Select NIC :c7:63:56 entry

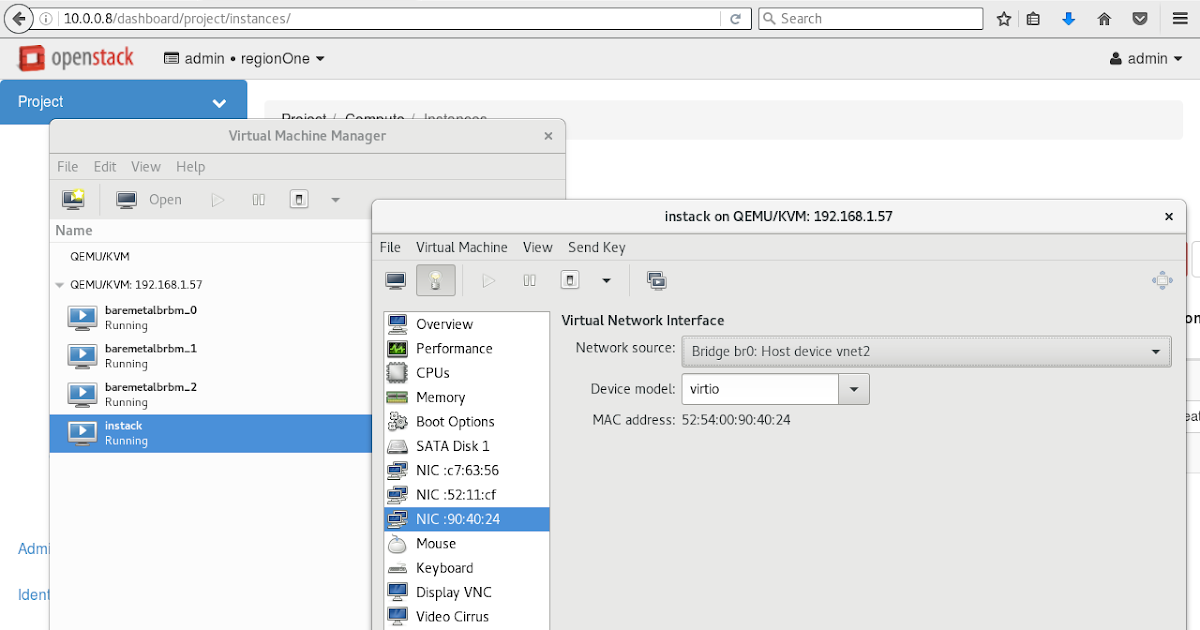(467, 470)
